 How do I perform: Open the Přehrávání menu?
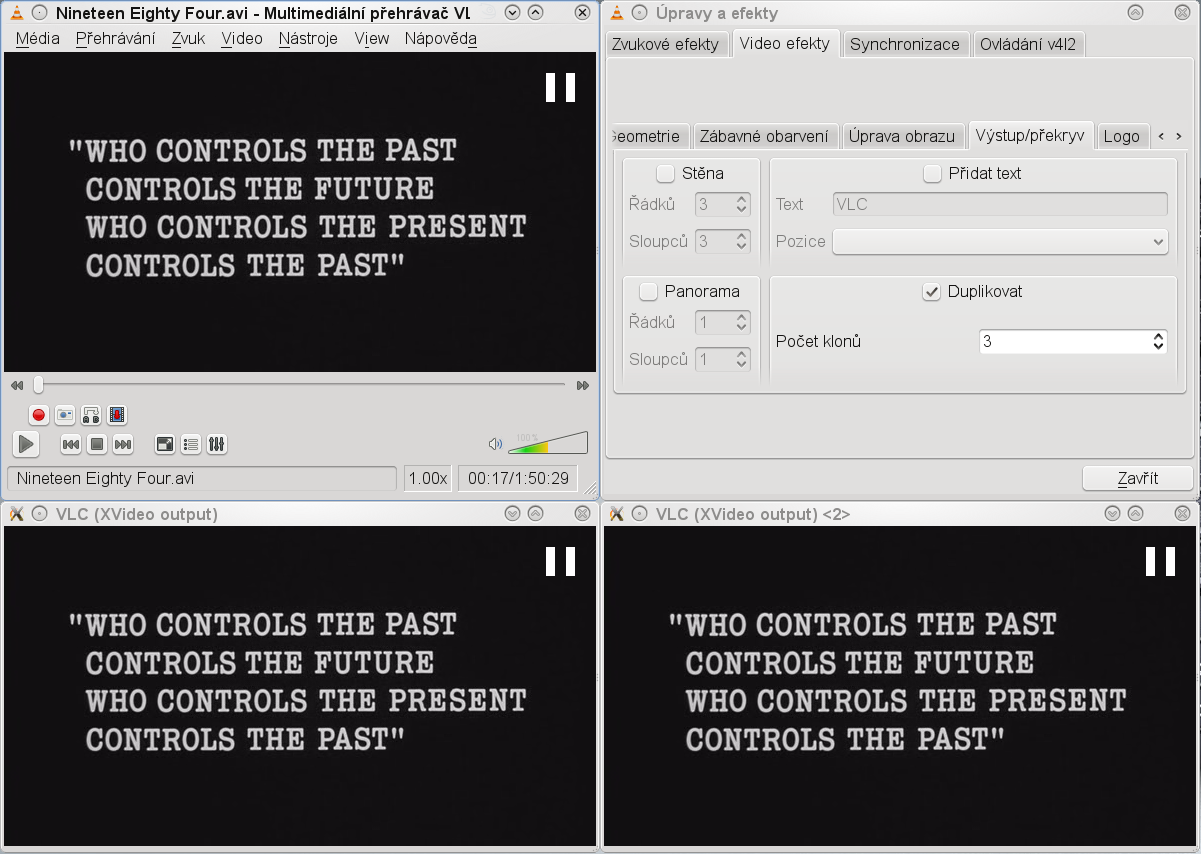pyautogui.click(x=115, y=38)
